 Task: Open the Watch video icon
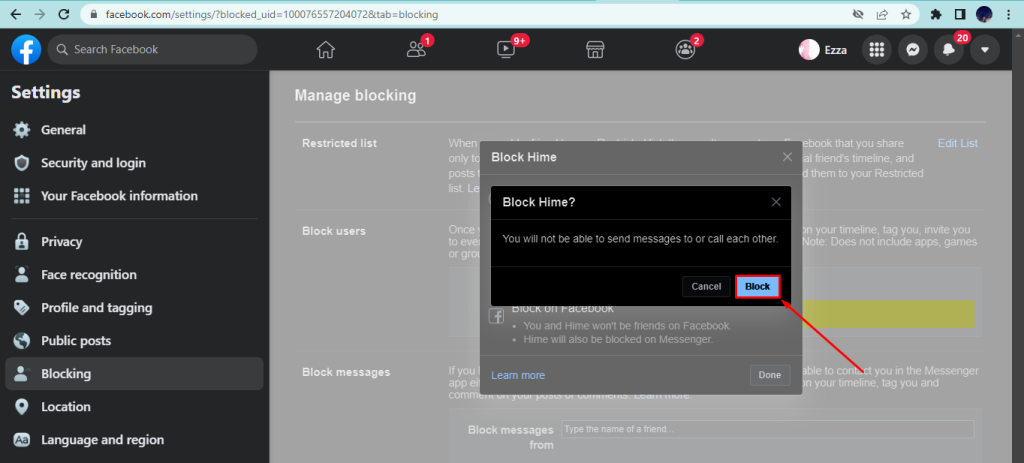[x=505, y=50]
